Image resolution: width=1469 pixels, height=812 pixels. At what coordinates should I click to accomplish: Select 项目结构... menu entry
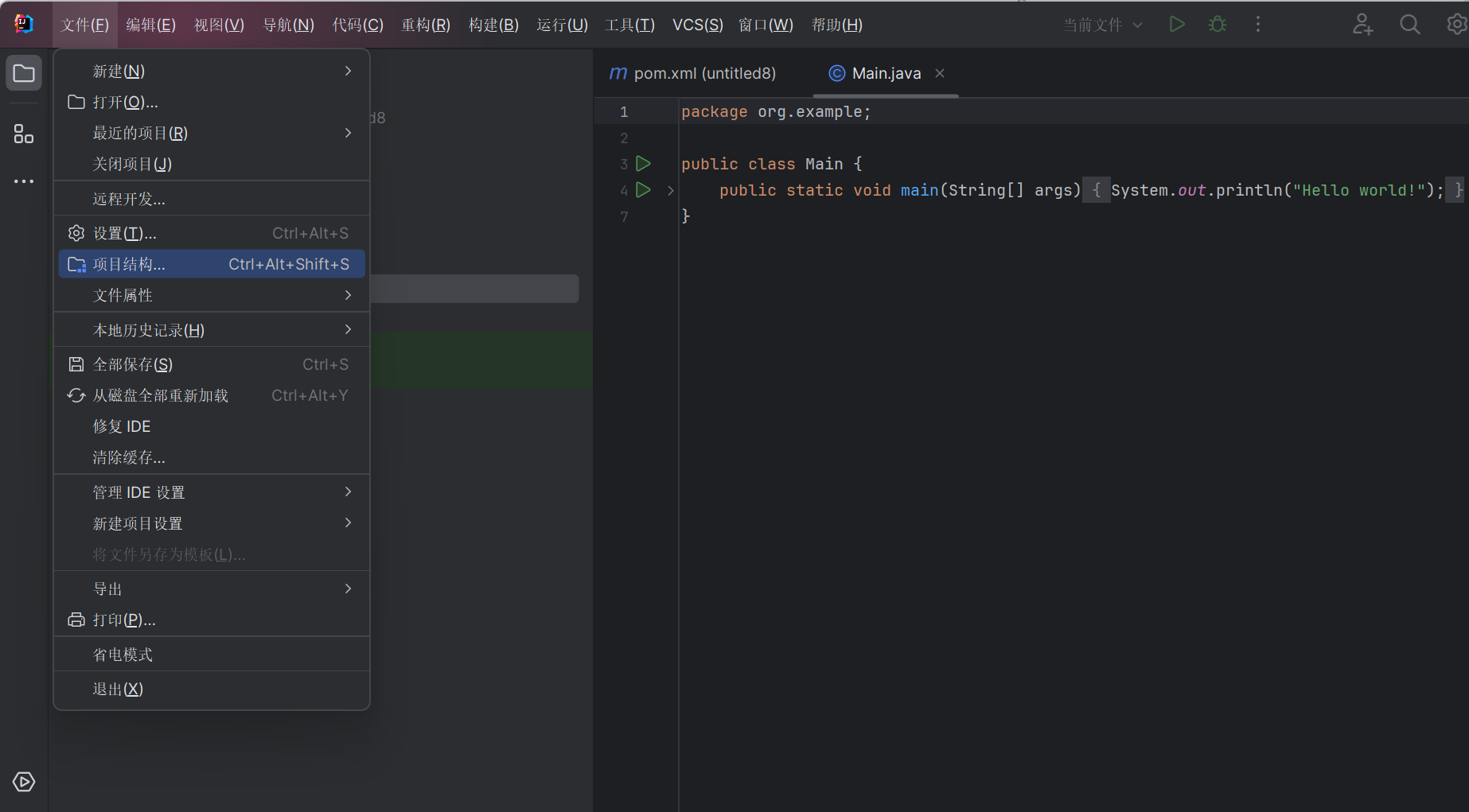coord(212,264)
